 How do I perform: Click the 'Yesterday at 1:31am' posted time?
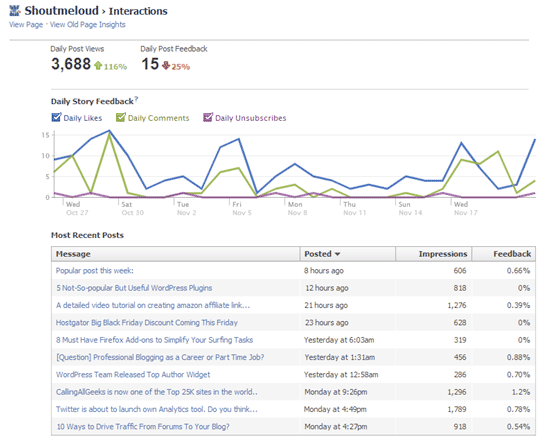tap(340, 357)
